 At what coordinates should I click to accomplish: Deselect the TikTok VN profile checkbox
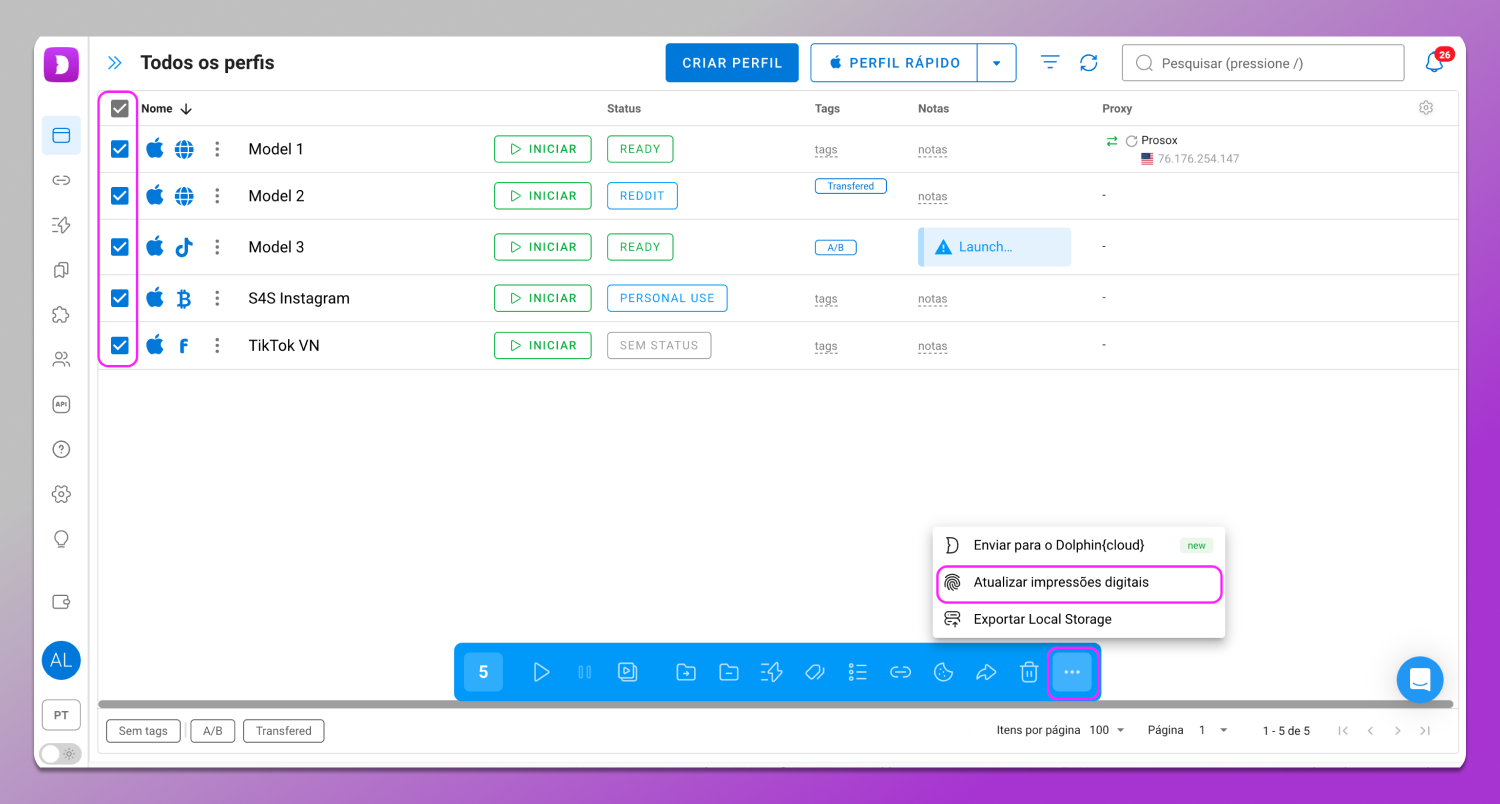pos(120,345)
